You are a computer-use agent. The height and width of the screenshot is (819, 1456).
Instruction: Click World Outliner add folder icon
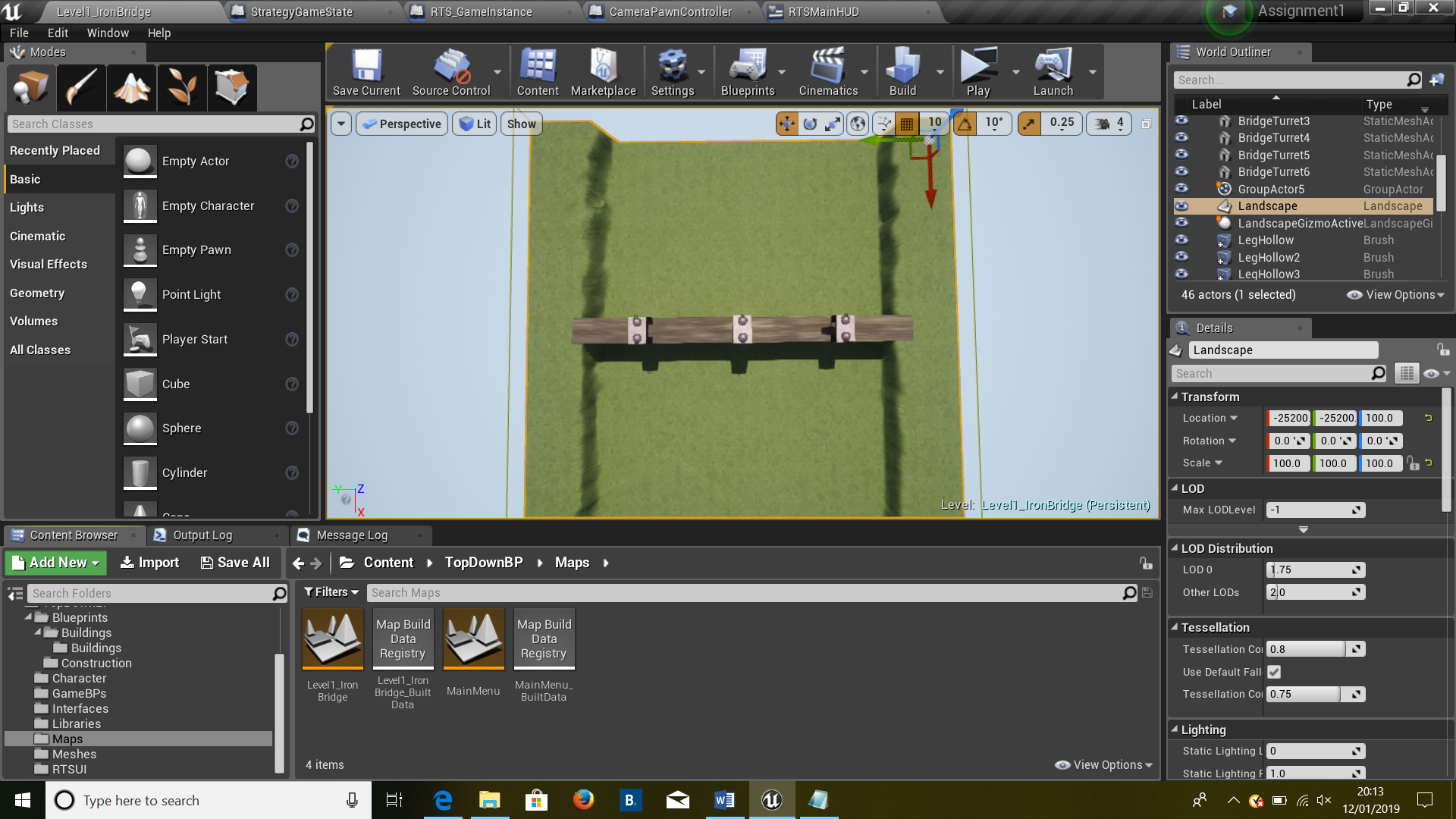(1437, 80)
